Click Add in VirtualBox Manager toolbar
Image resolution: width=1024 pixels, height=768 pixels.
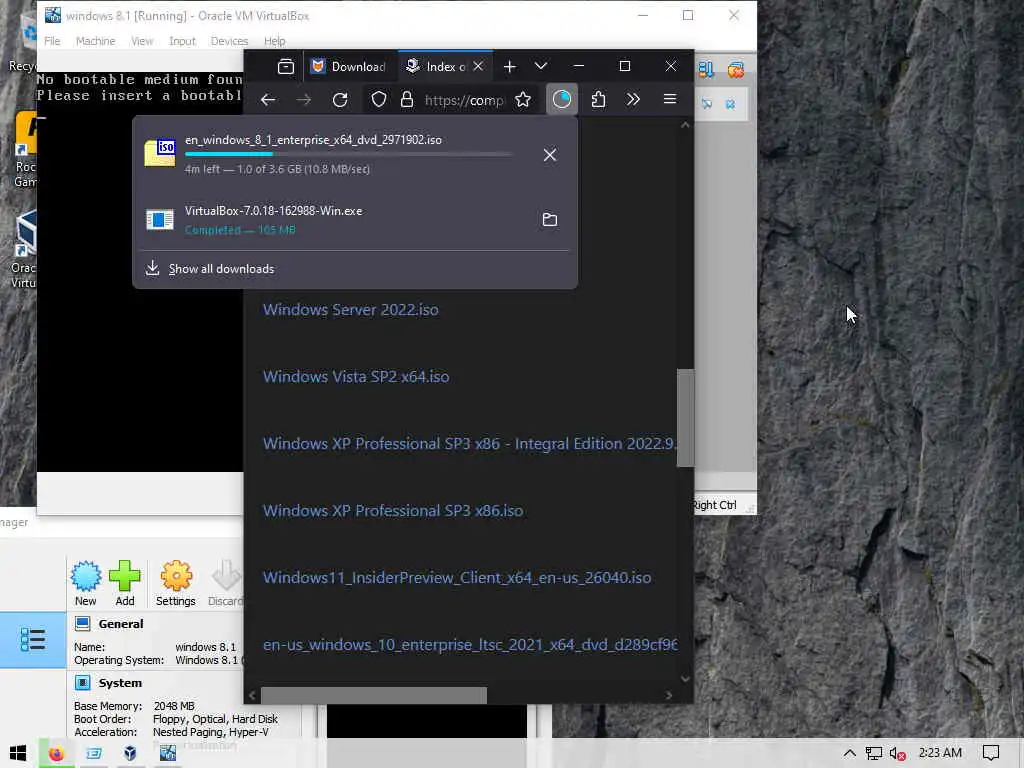[x=125, y=583]
